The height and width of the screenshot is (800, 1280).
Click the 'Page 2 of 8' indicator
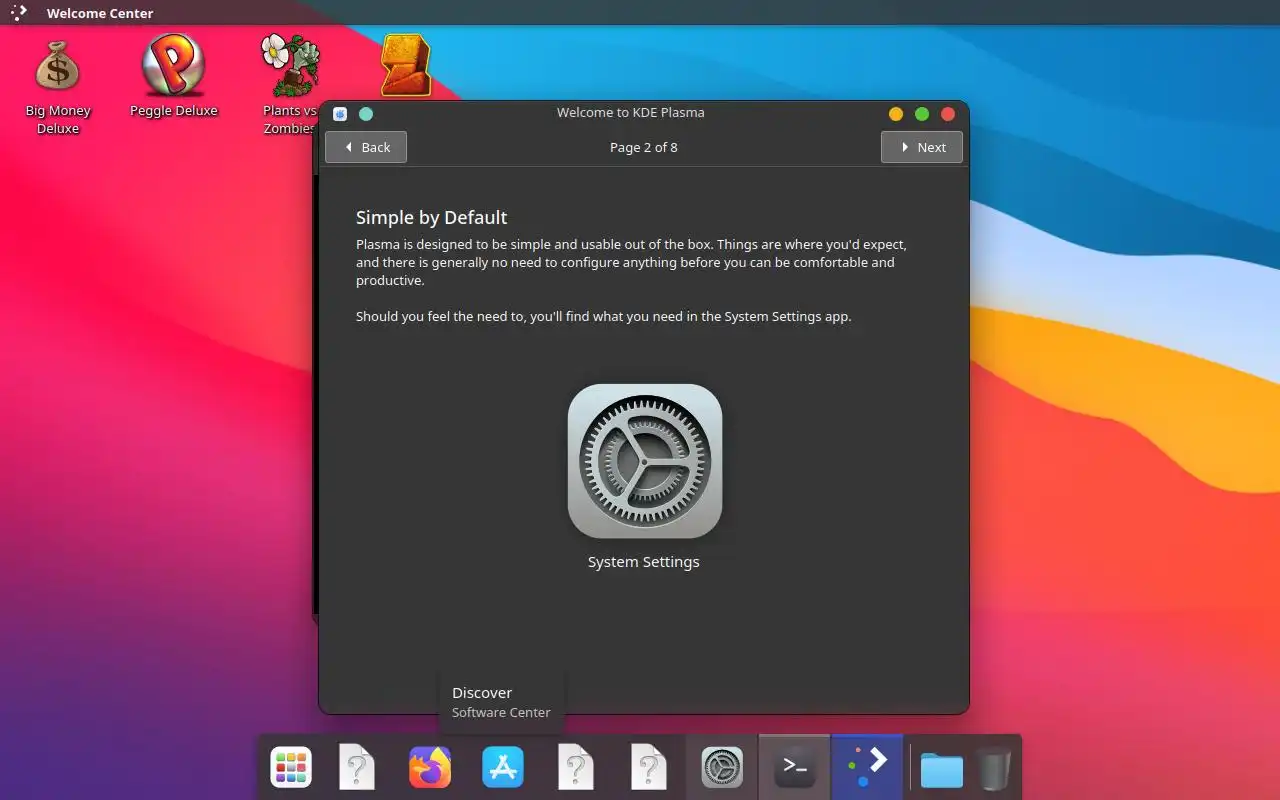click(644, 147)
